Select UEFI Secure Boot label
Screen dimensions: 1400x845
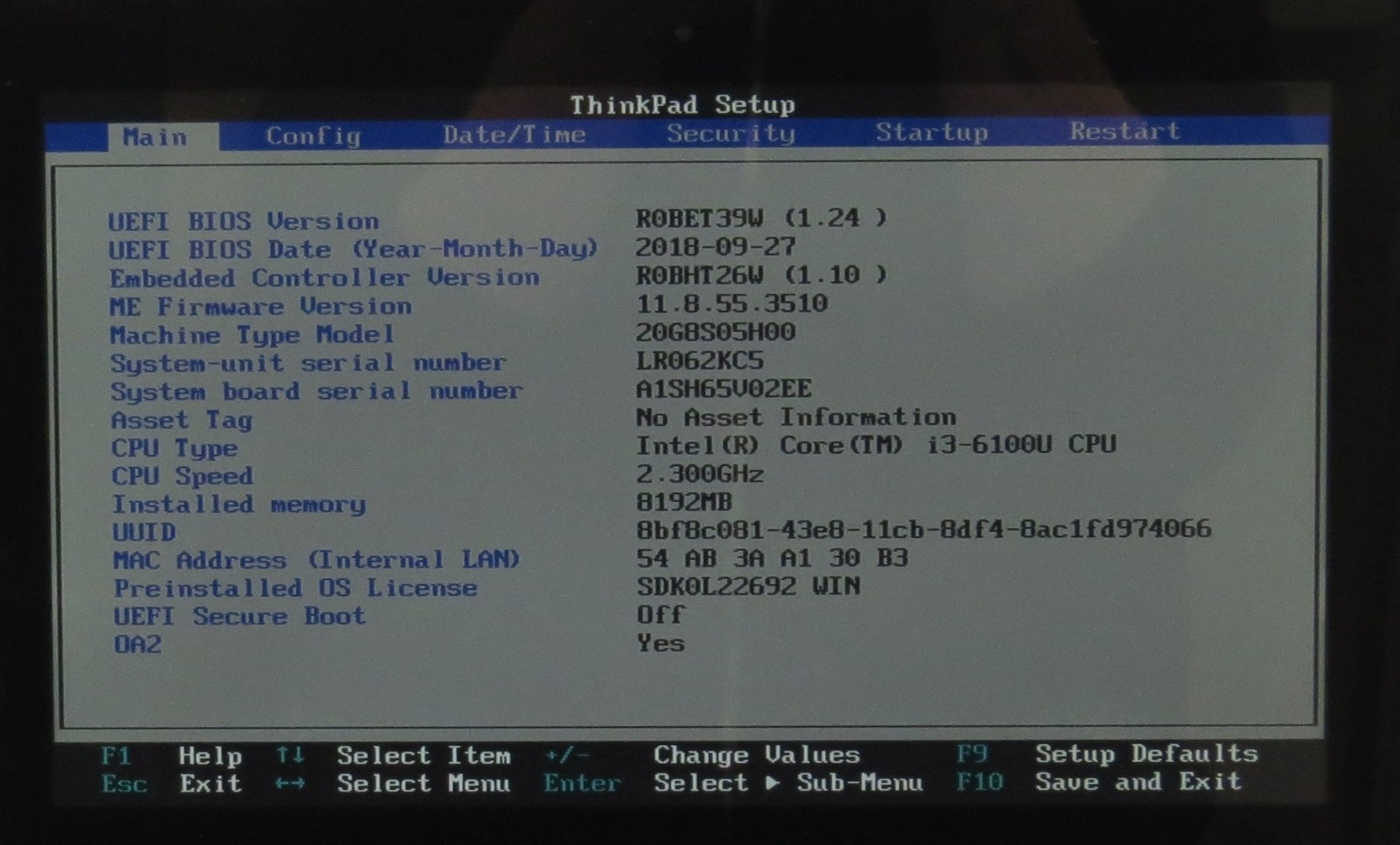point(240,617)
